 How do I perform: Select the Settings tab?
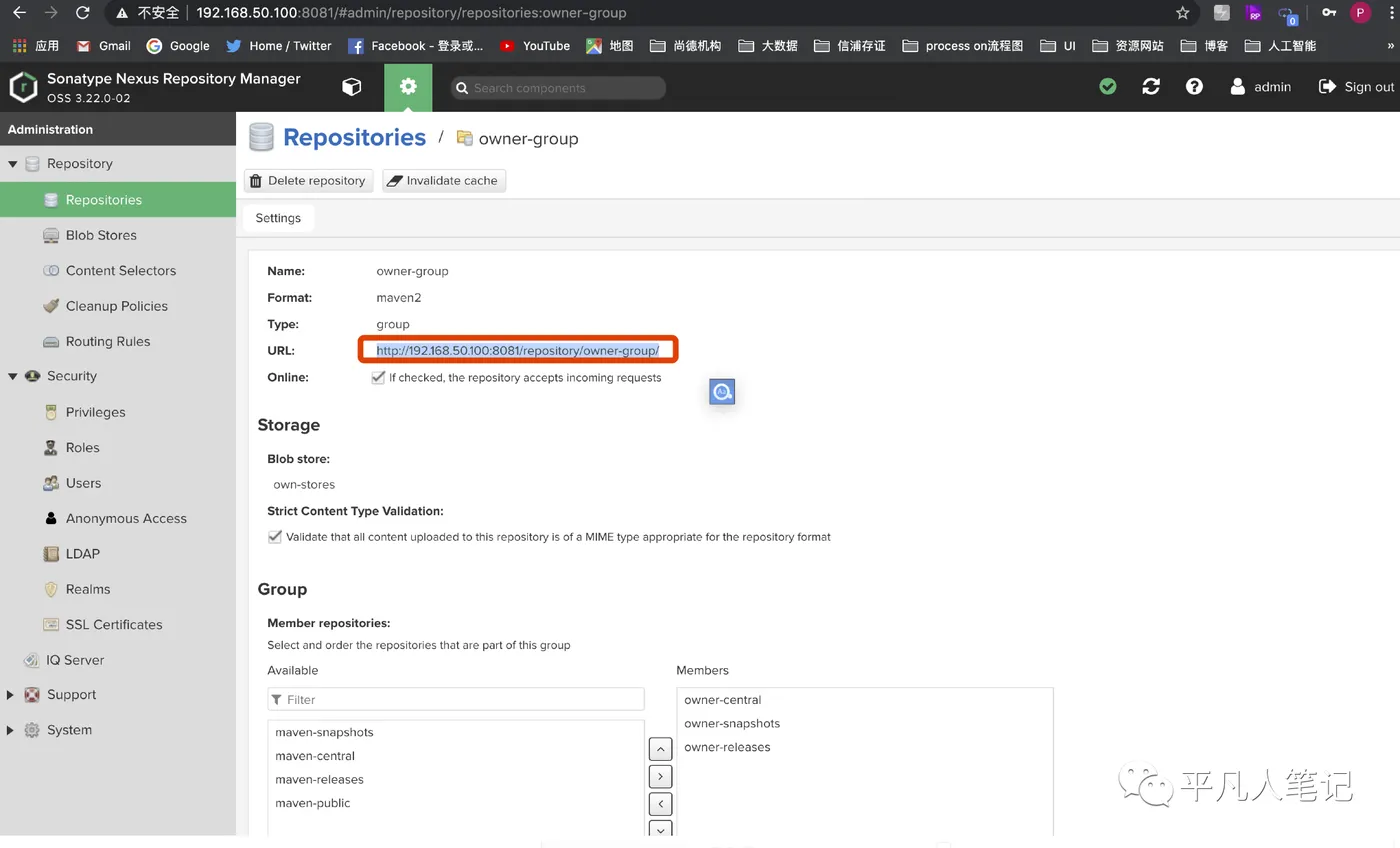(x=278, y=218)
